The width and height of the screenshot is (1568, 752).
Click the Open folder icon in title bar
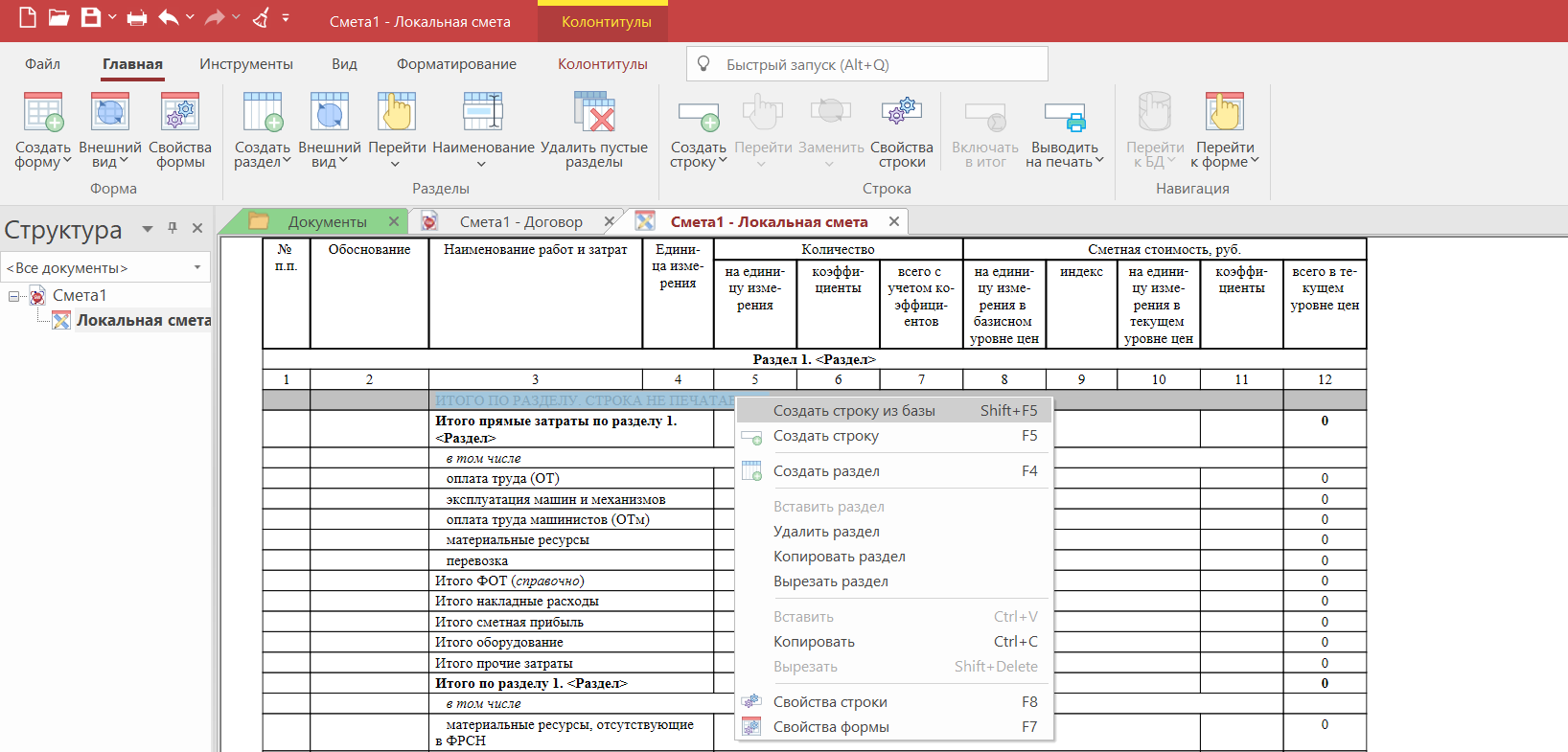pyautogui.click(x=59, y=17)
